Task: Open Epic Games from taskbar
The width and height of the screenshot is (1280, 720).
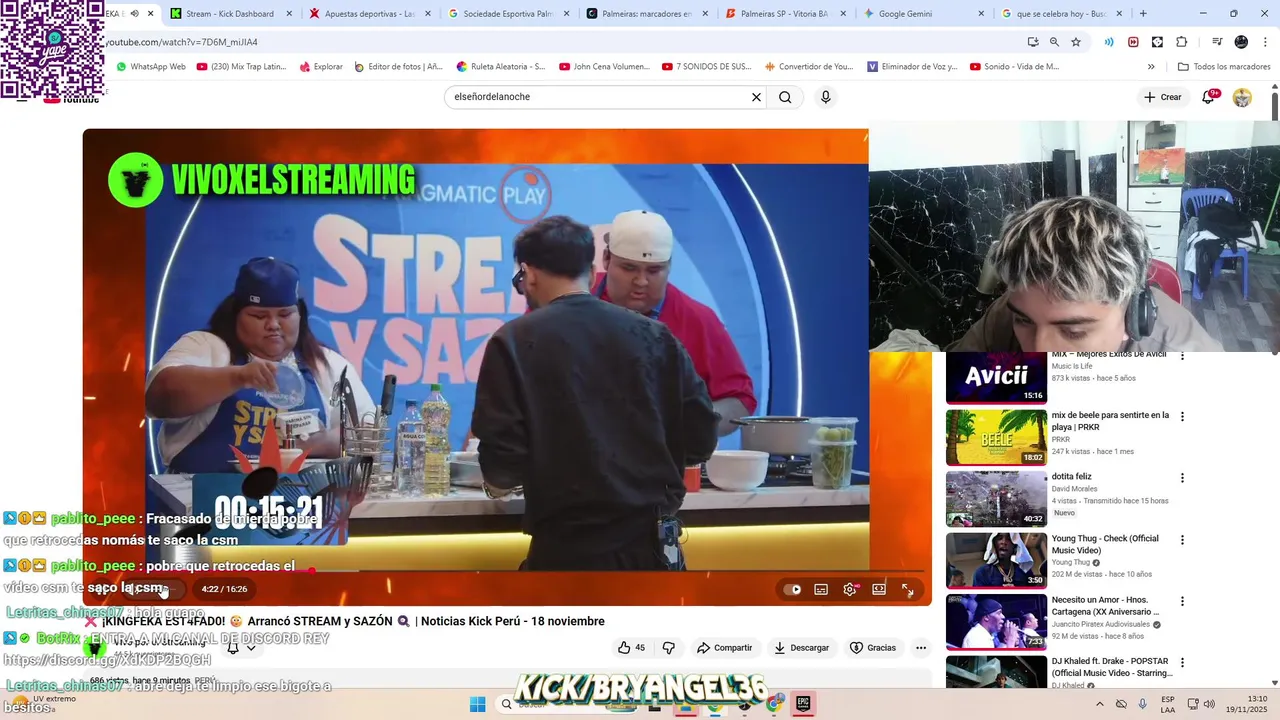Action: coord(802,704)
